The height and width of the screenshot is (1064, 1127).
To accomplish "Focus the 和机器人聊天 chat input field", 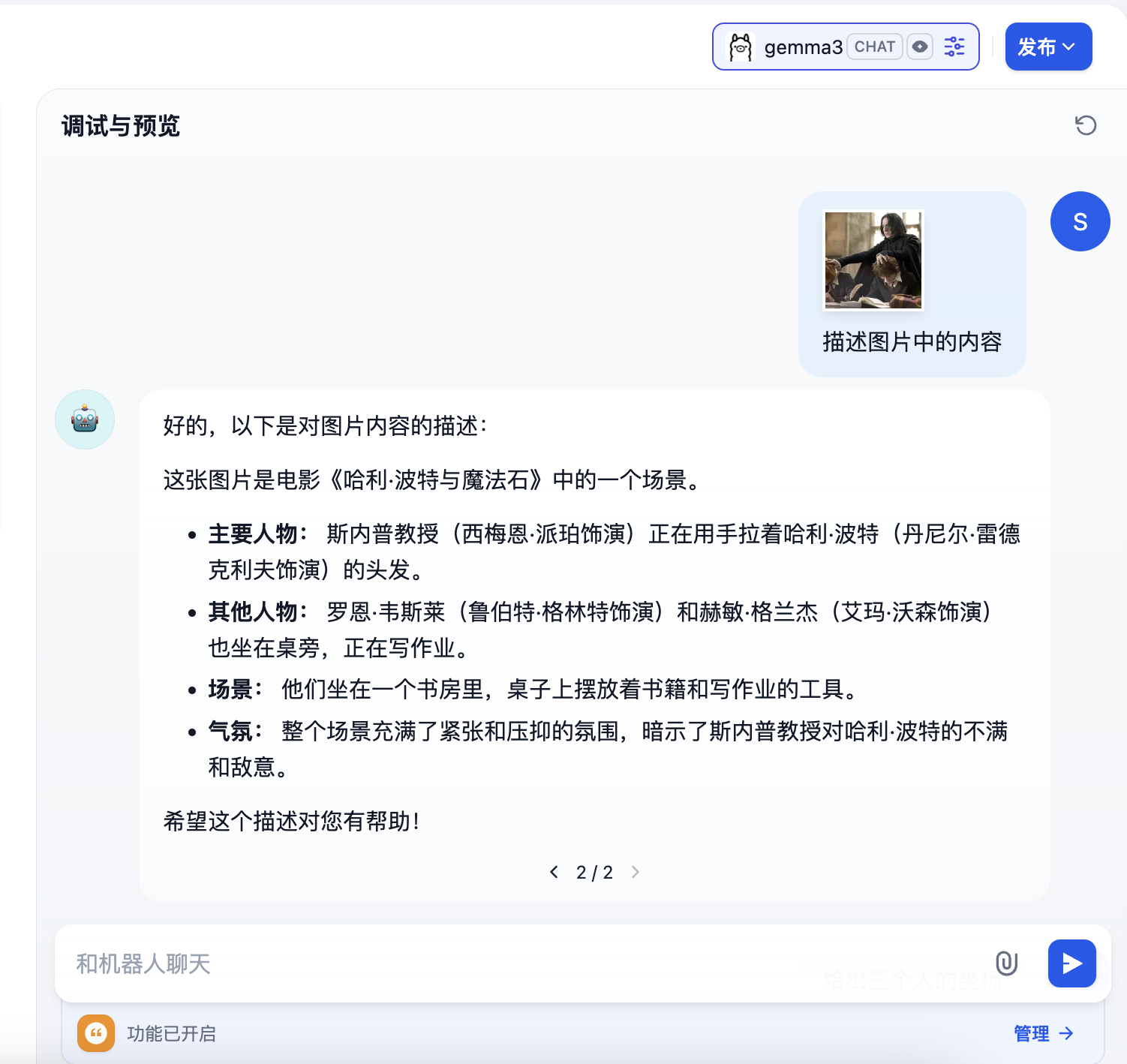I will click(x=525, y=963).
